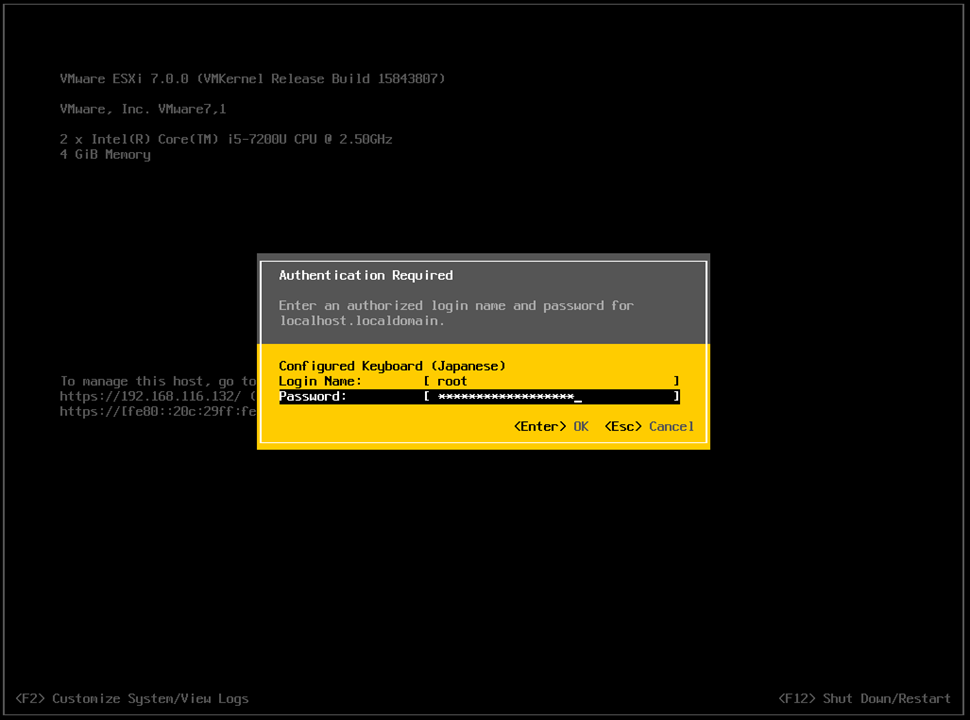
Task: Click the 'Enter an authorized login name' message
Action: pyautogui.click(x=456, y=306)
